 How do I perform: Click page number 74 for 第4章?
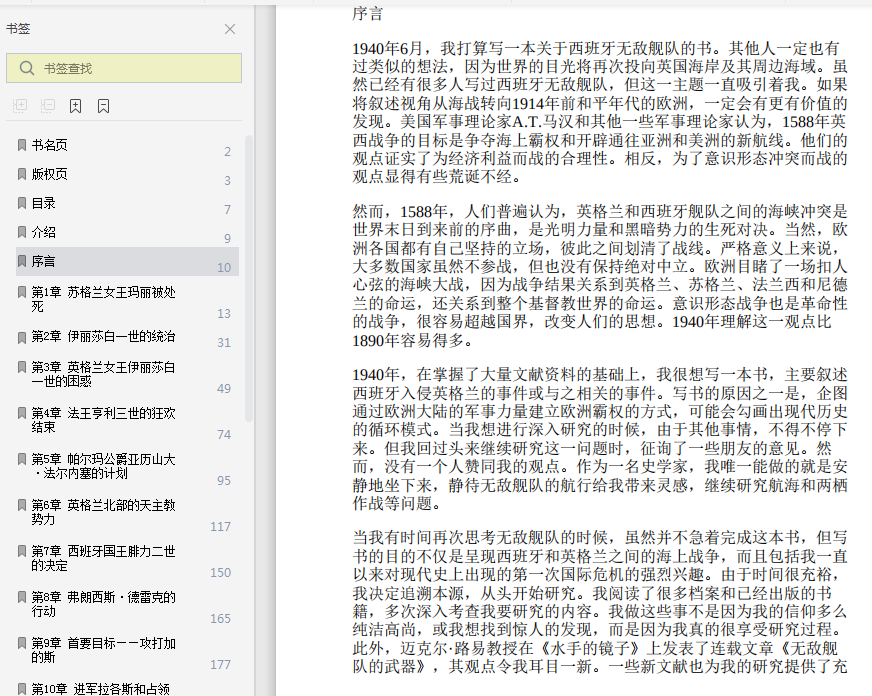coord(224,435)
